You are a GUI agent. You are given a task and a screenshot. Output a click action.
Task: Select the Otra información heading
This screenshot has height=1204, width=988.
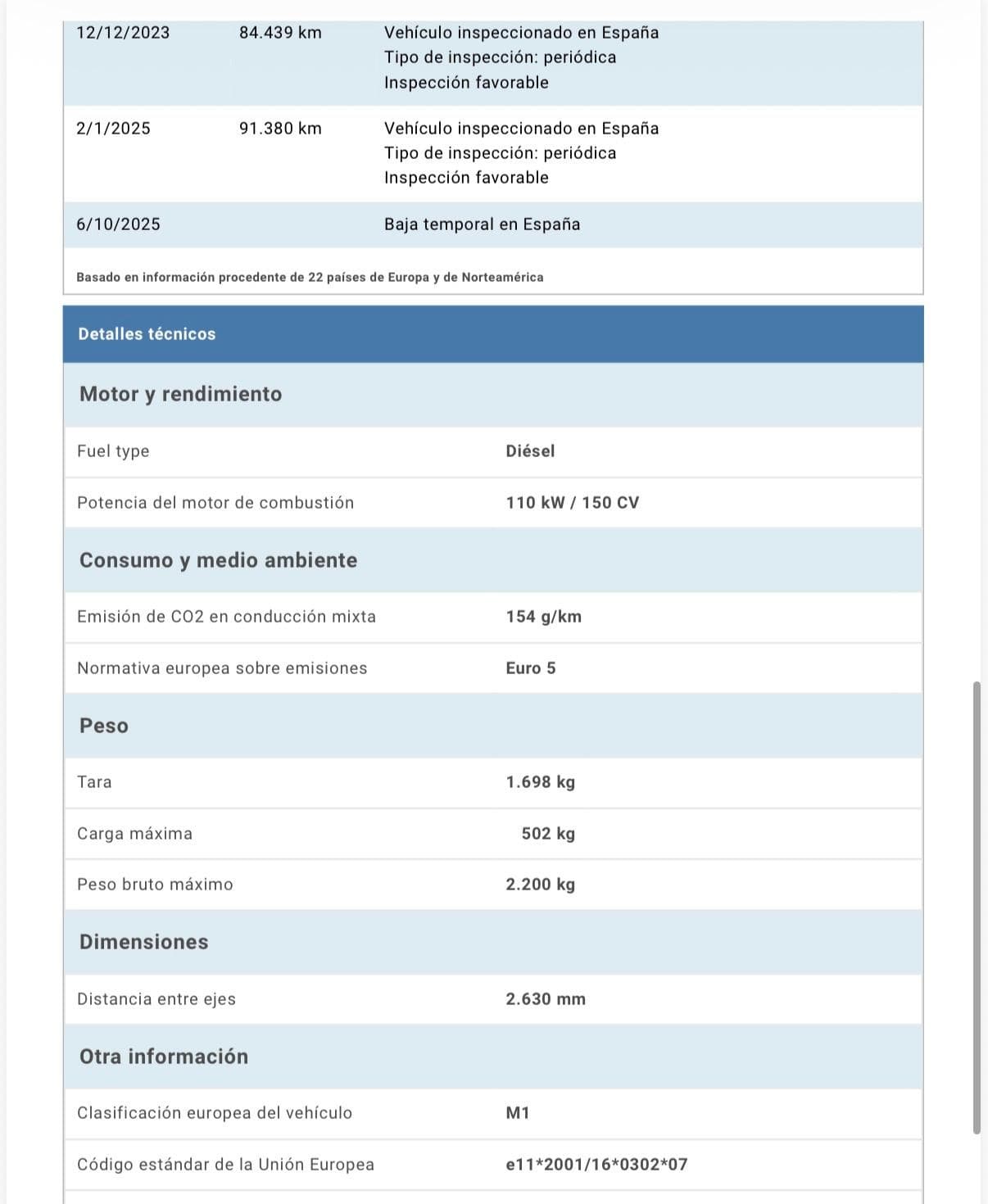pos(164,1057)
